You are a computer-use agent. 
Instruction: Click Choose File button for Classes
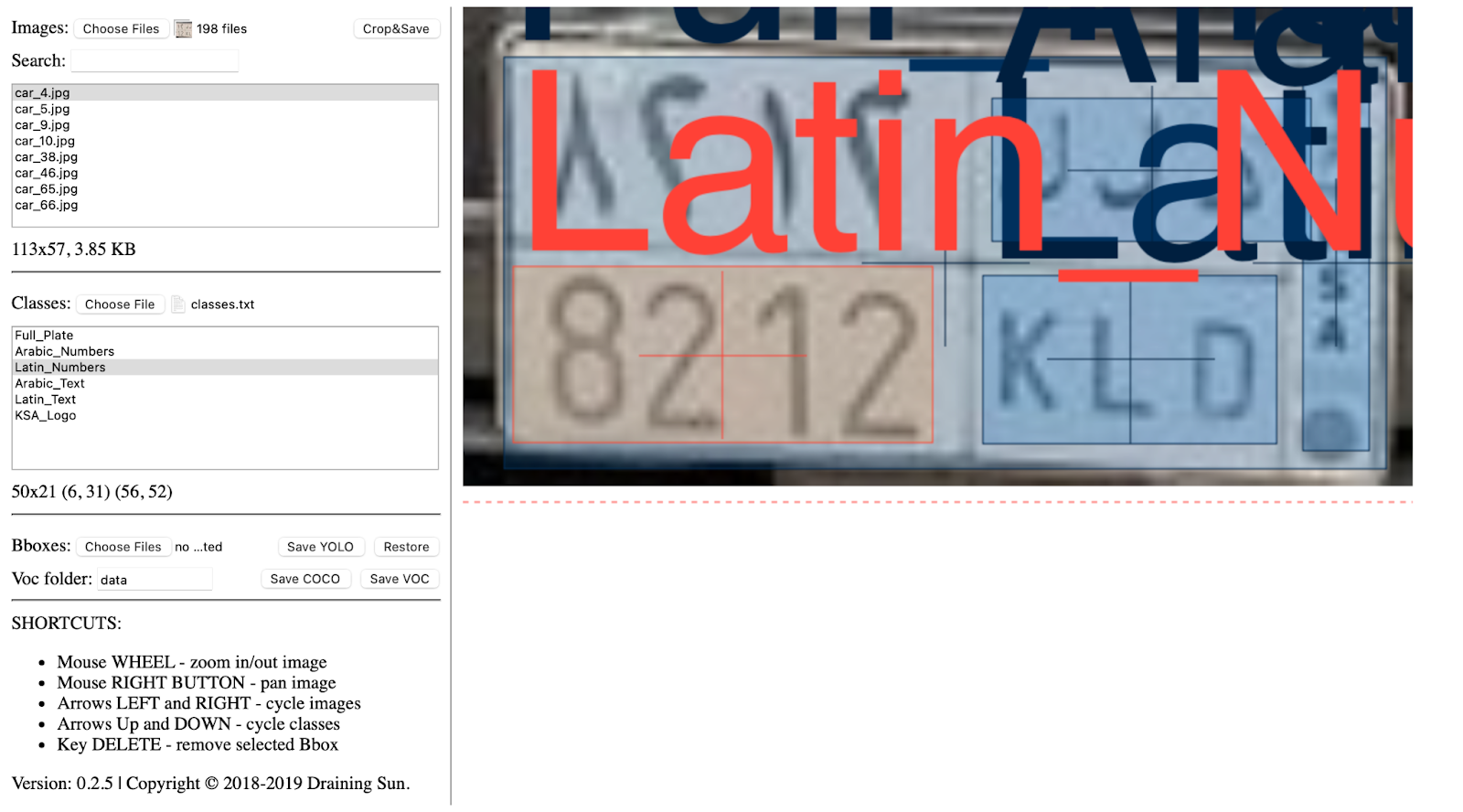(x=120, y=304)
